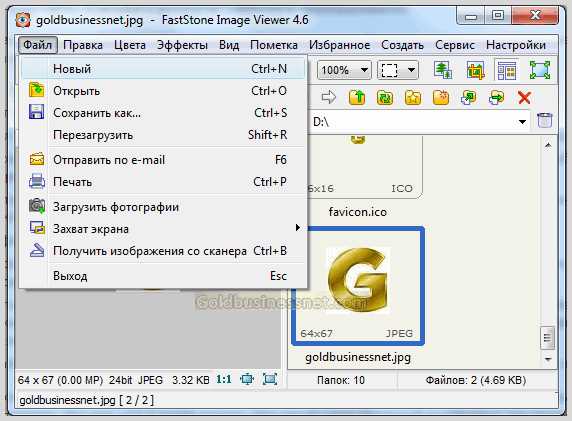Open the Вид menu
The height and width of the screenshot is (421, 572).
229,45
